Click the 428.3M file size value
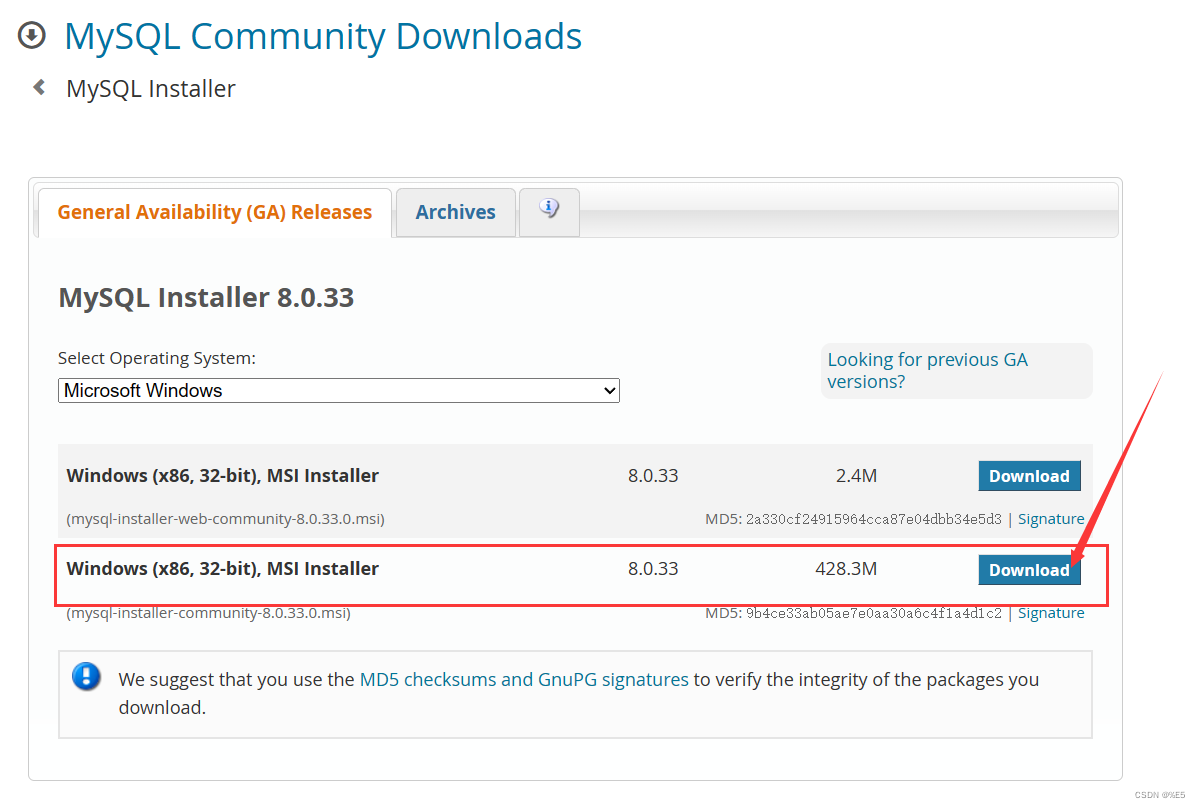This screenshot has width=1200, height=808. pyautogui.click(x=846, y=569)
